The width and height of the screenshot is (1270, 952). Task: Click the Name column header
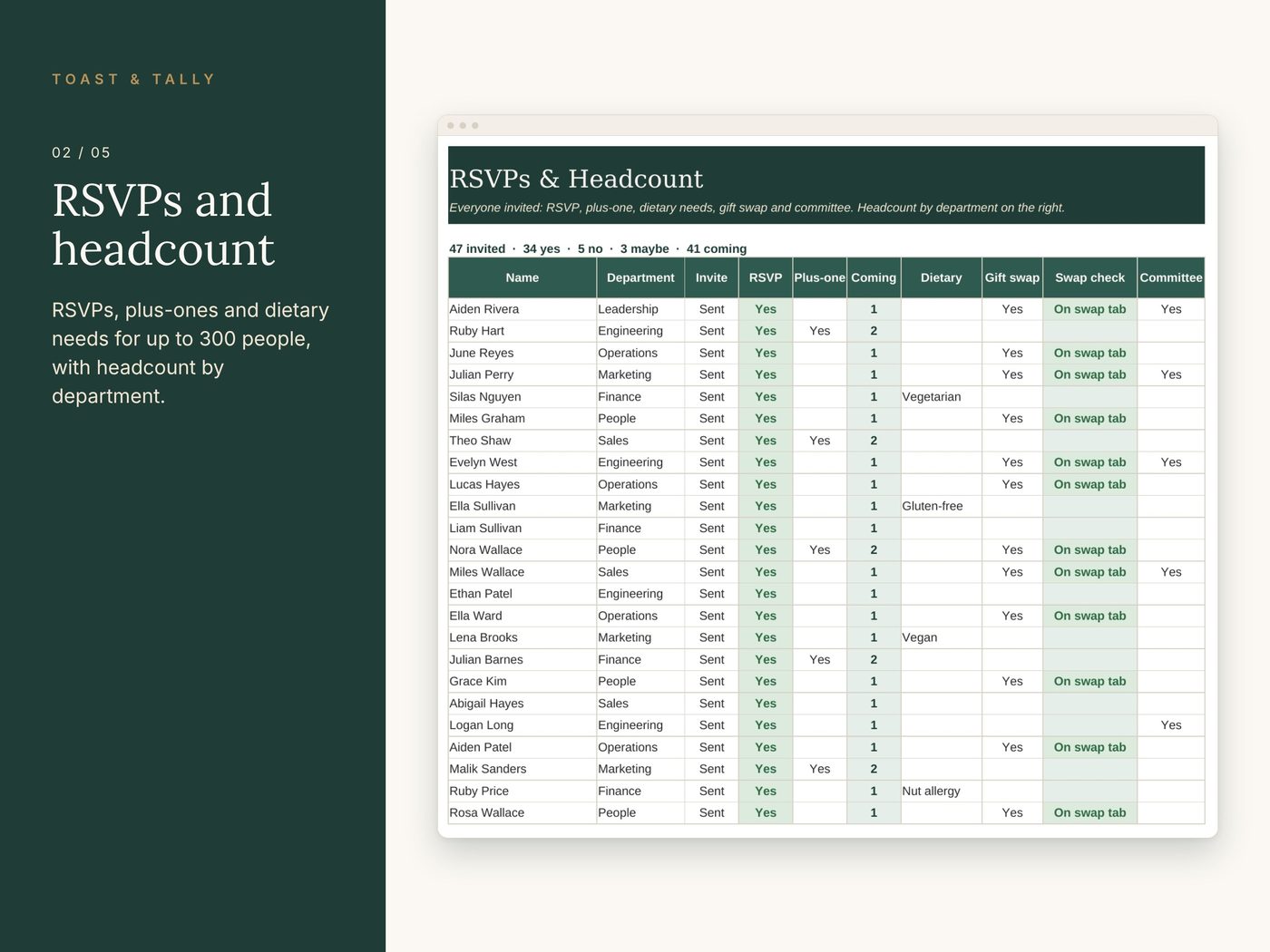(523, 277)
